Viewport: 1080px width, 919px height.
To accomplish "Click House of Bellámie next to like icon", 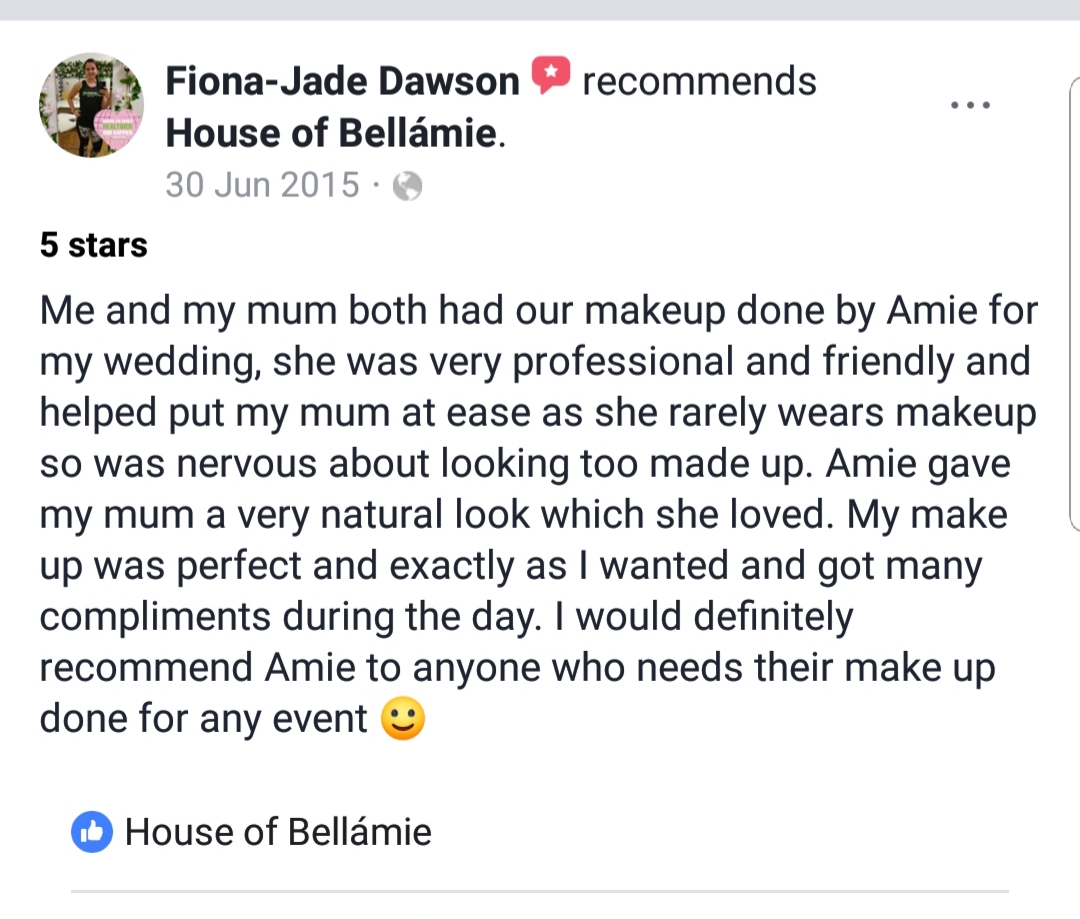I will tap(278, 832).
